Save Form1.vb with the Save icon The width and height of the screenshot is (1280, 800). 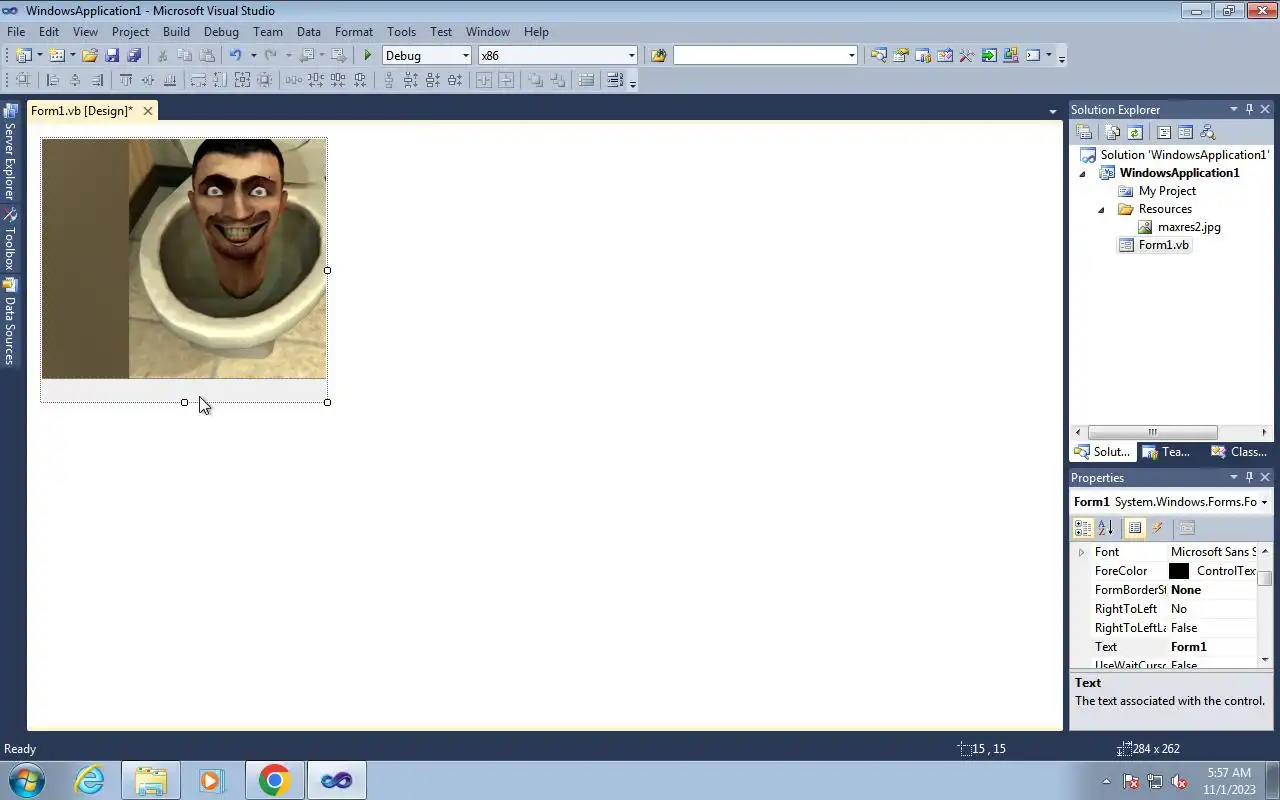tap(112, 55)
